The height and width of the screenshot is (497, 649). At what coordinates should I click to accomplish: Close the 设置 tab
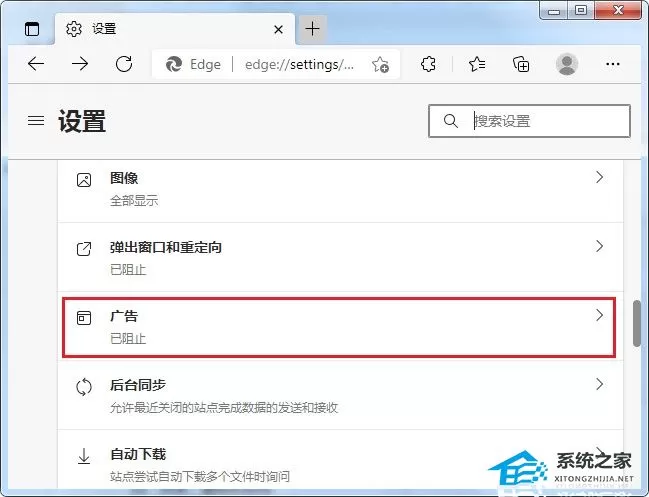(x=279, y=29)
